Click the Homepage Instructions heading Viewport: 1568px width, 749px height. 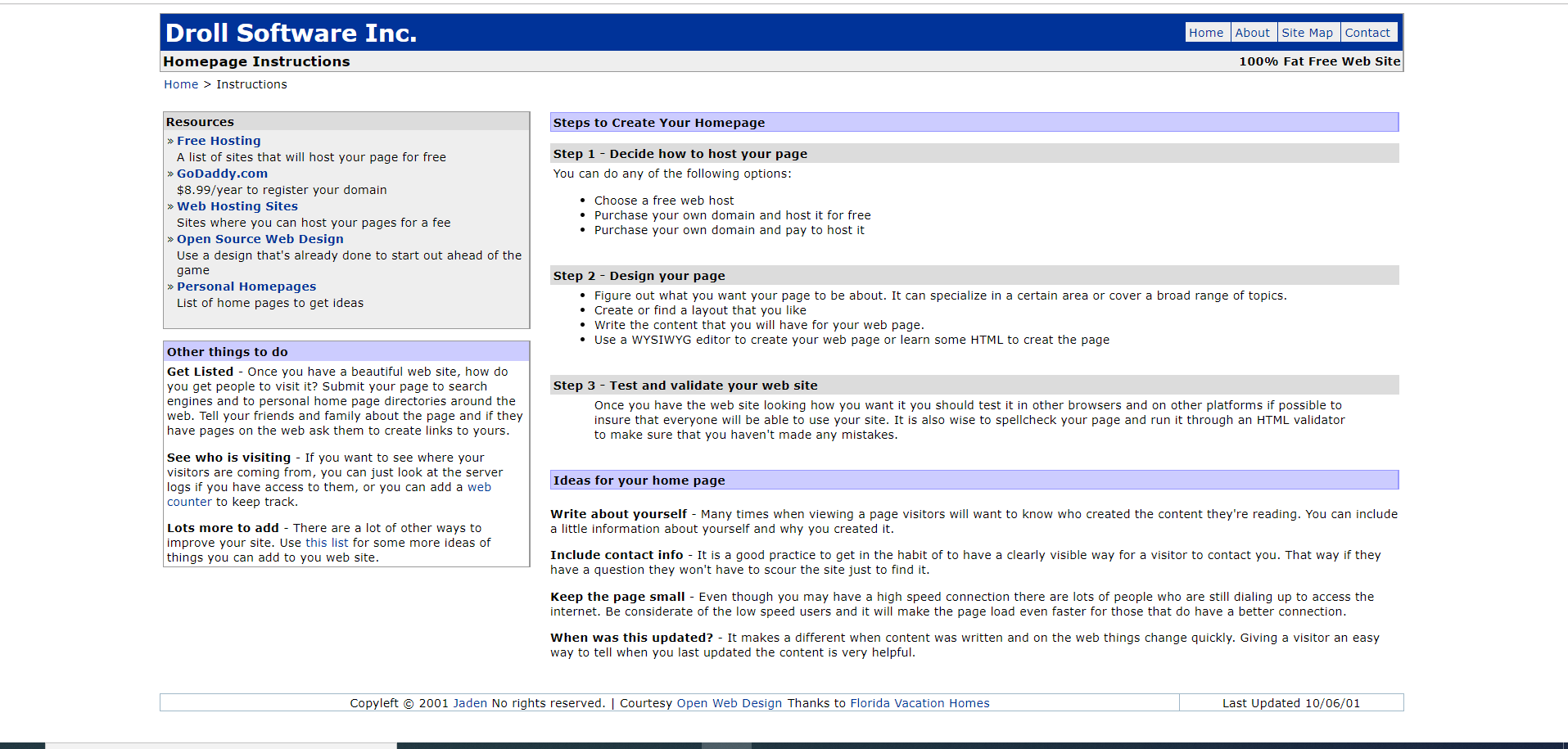click(x=256, y=61)
